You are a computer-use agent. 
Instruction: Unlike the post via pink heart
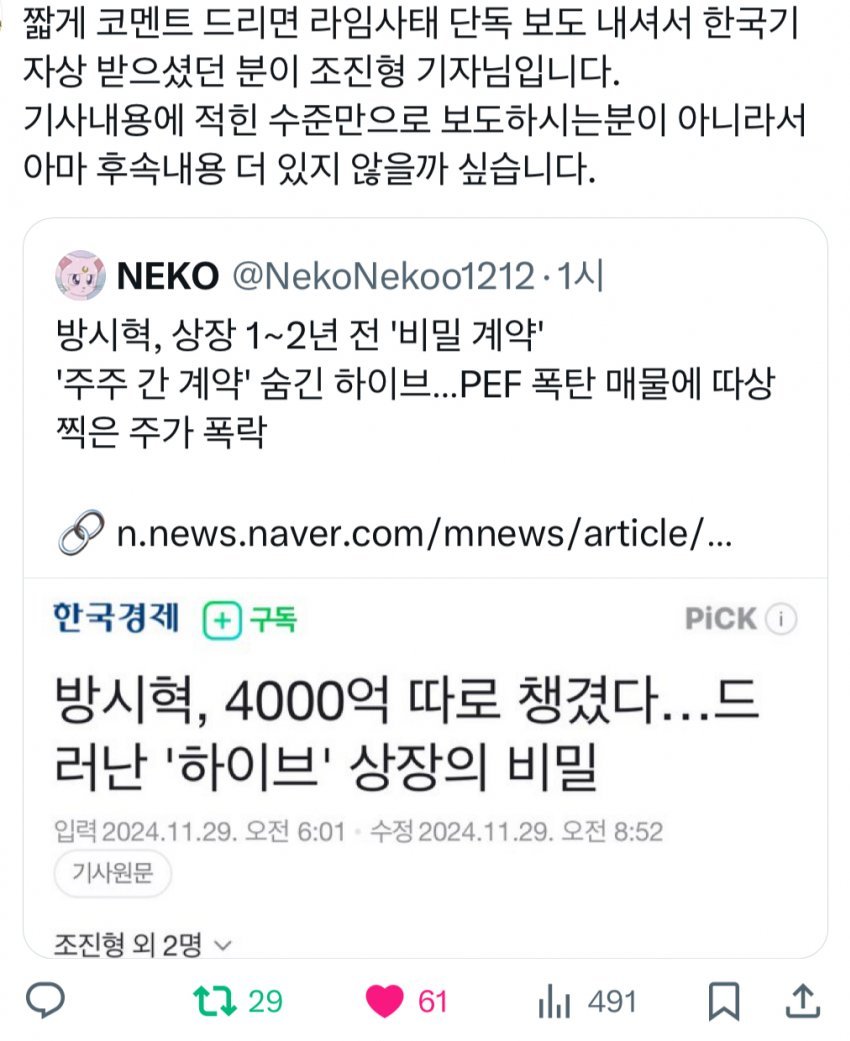(384, 1001)
